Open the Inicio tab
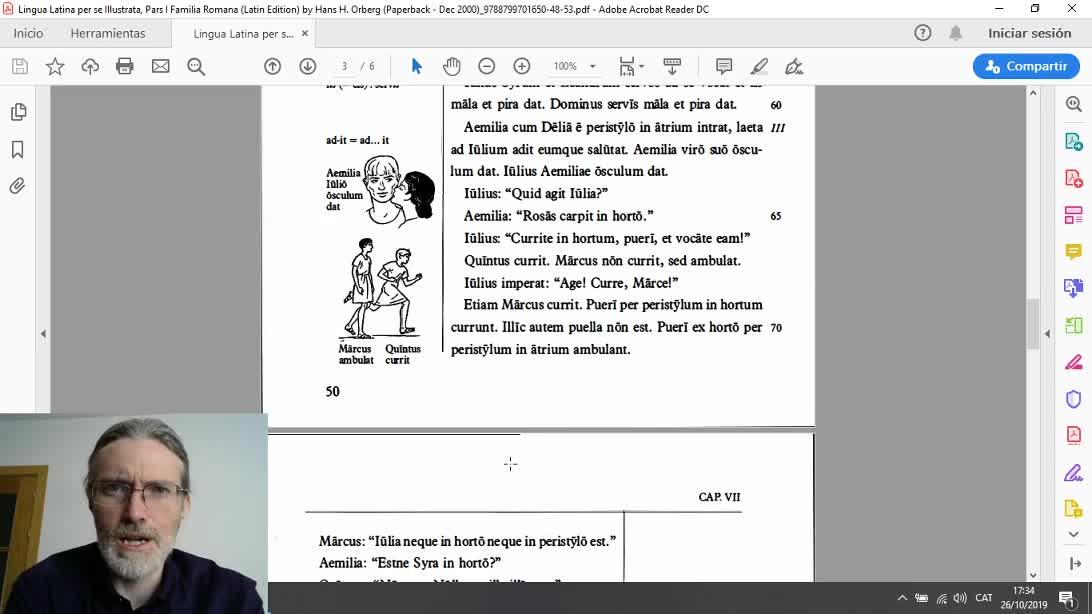 (28, 33)
